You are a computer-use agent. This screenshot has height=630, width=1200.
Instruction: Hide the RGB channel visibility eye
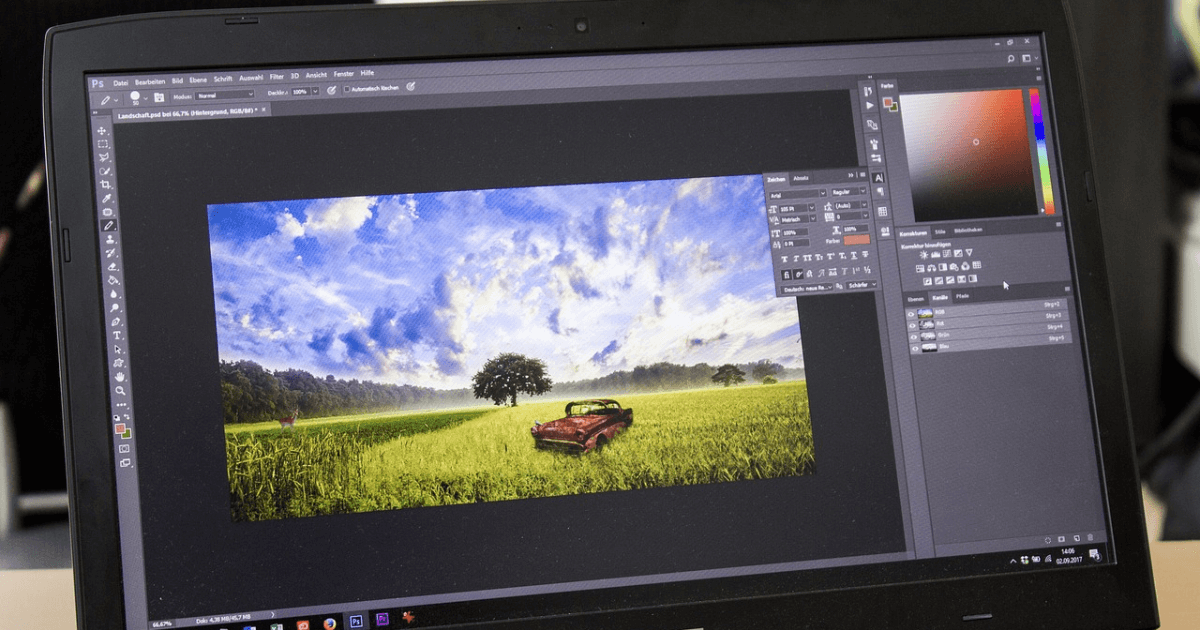[x=911, y=313]
